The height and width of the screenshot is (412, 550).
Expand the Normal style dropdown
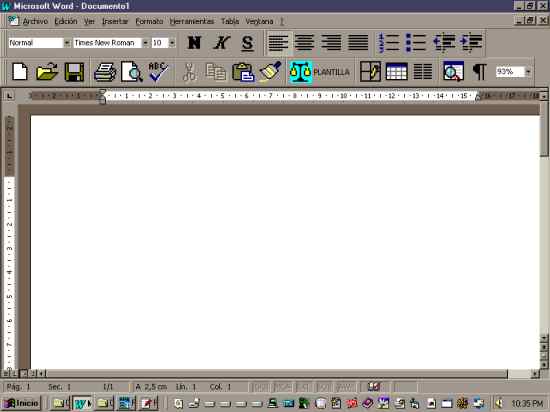(x=67, y=43)
